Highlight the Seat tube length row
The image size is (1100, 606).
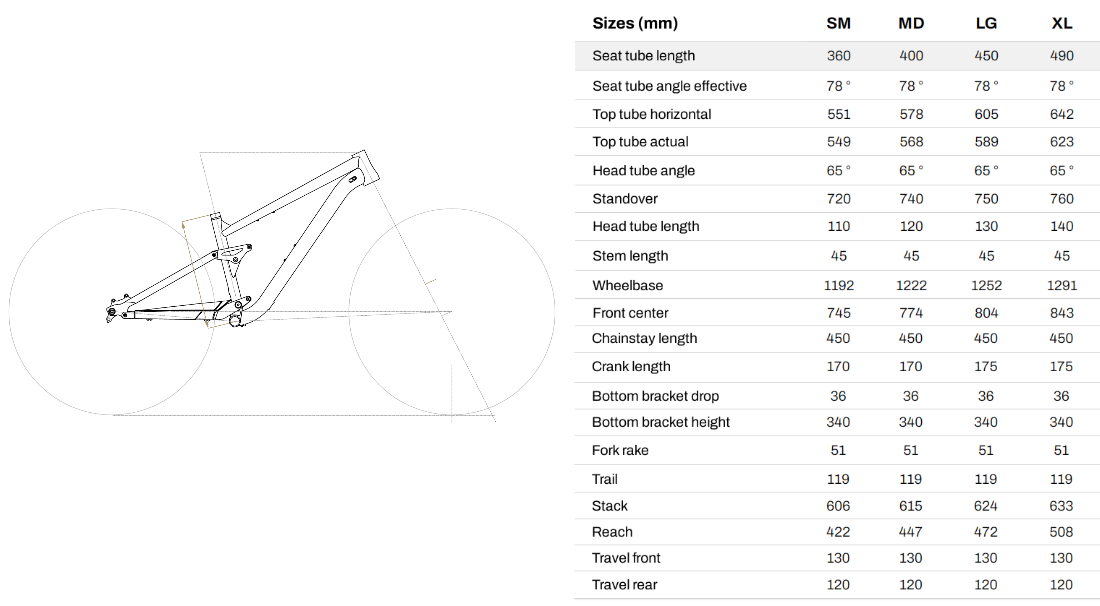coord(837,56)
